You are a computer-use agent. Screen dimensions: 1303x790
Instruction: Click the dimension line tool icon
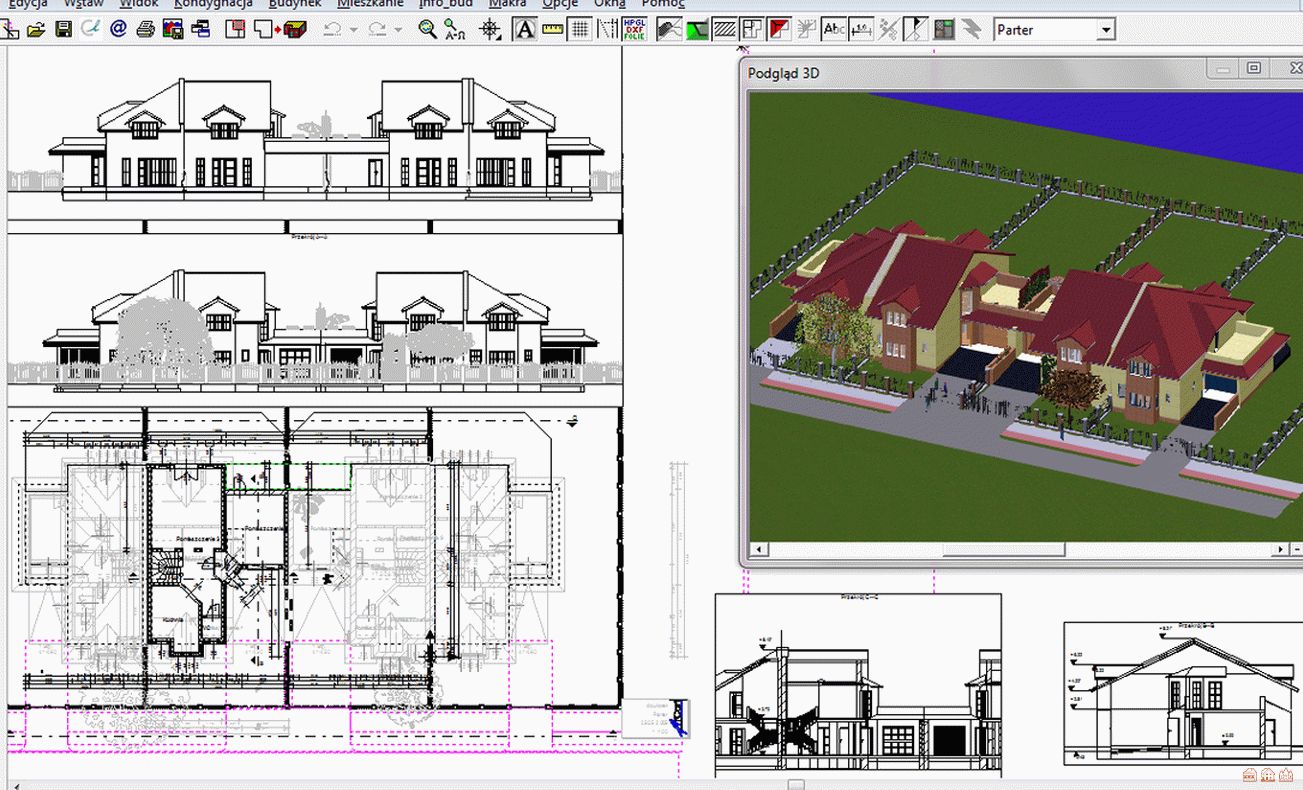click(x=860, y=29)
